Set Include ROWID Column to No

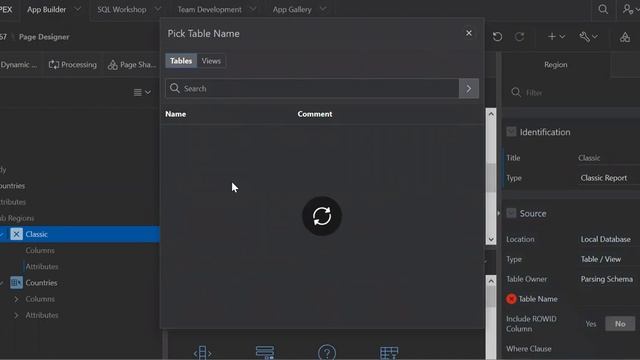click(620, 324)
